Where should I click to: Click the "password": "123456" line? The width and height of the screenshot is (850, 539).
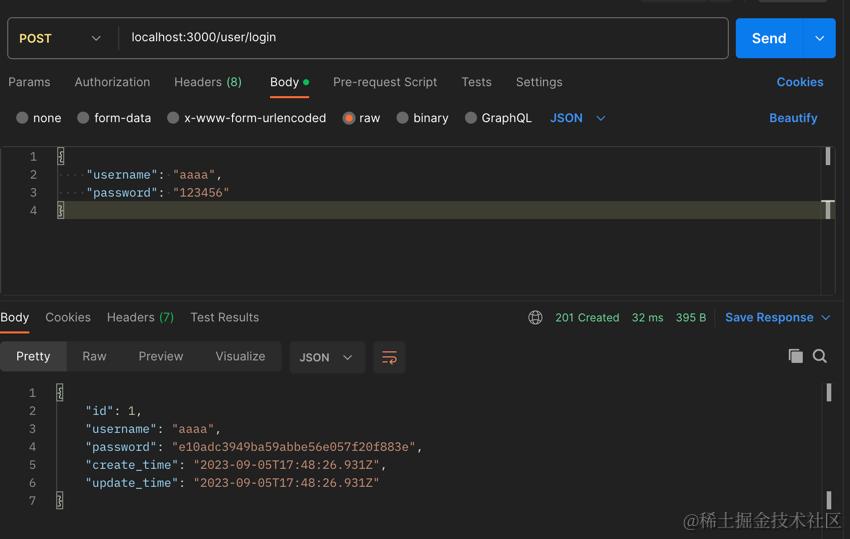[158, 192]
